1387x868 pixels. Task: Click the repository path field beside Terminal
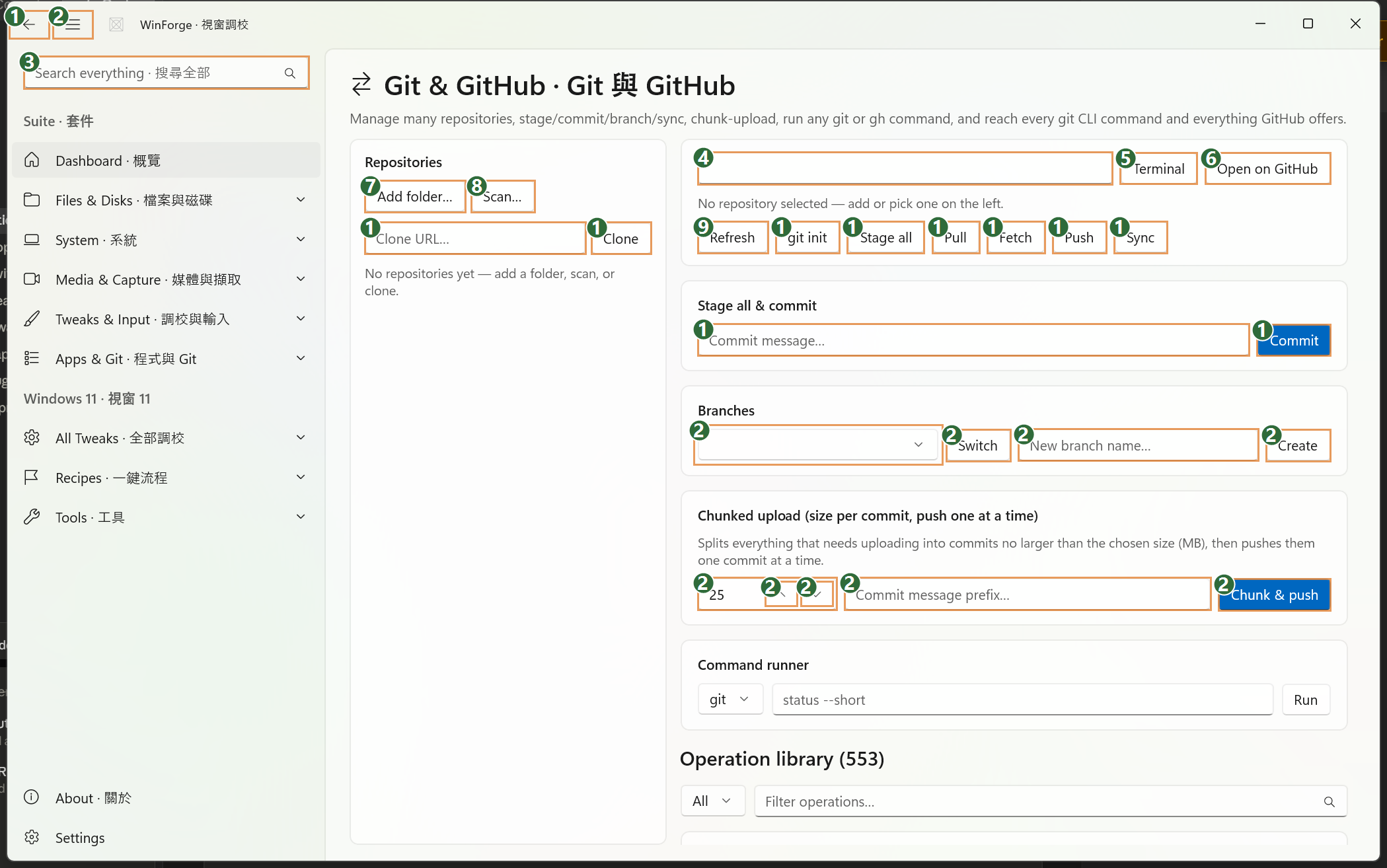[905, 168]
